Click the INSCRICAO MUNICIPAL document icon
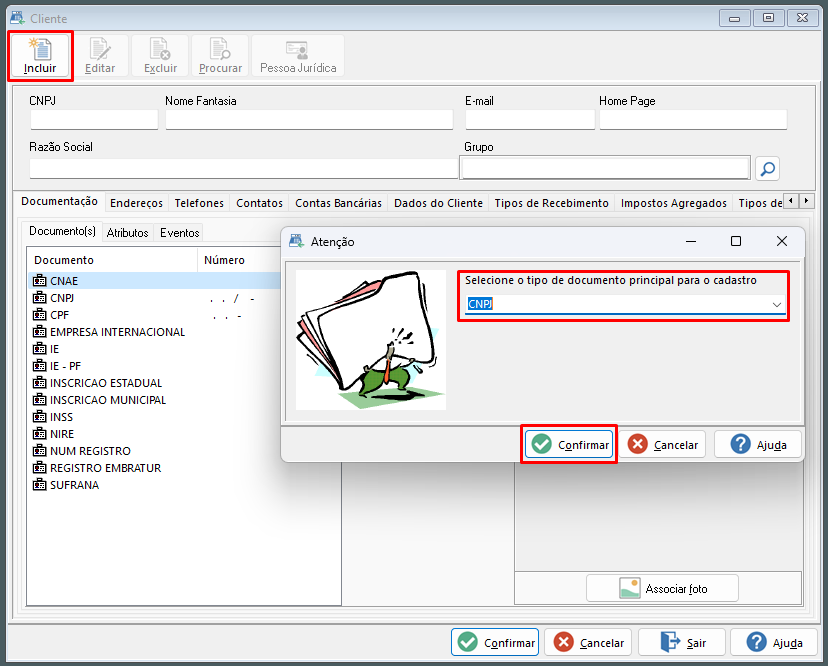Image resolution: width=828 pixels, height=666 pixels. [40, 400]
